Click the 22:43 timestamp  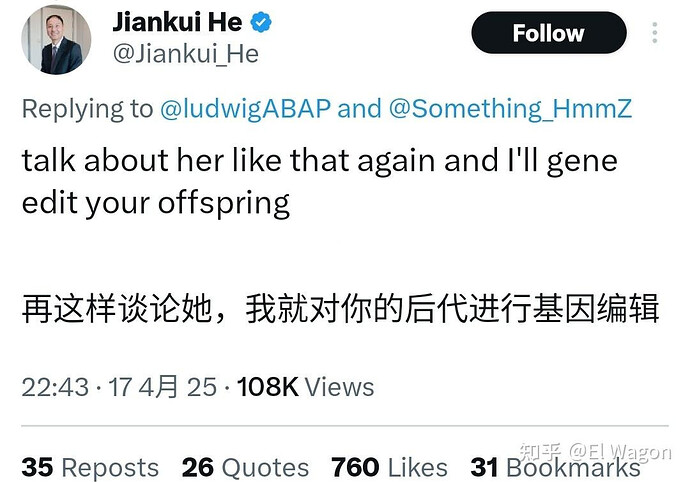[55, 387]
